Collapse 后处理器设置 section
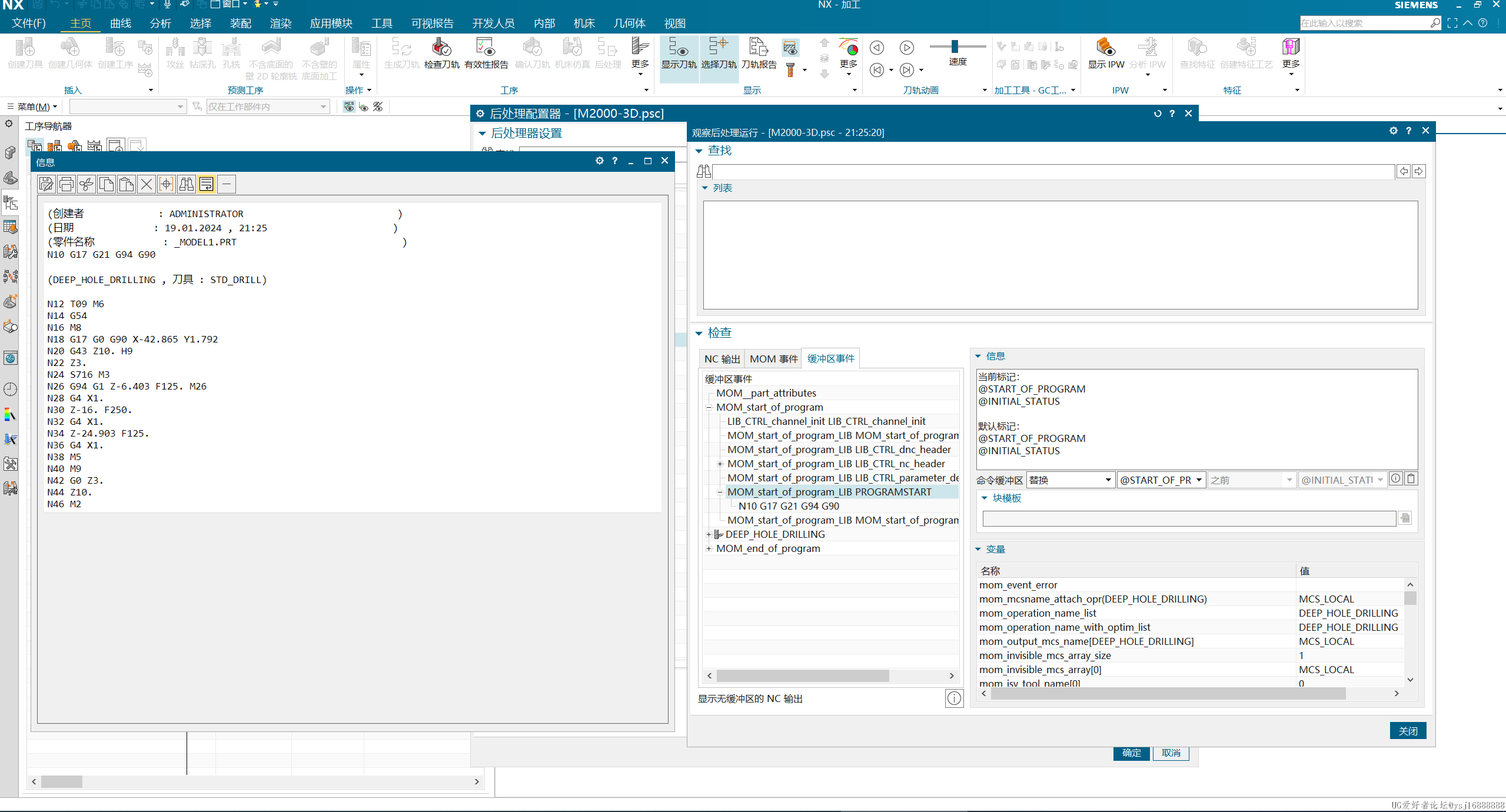 click(x=482, y=134)
